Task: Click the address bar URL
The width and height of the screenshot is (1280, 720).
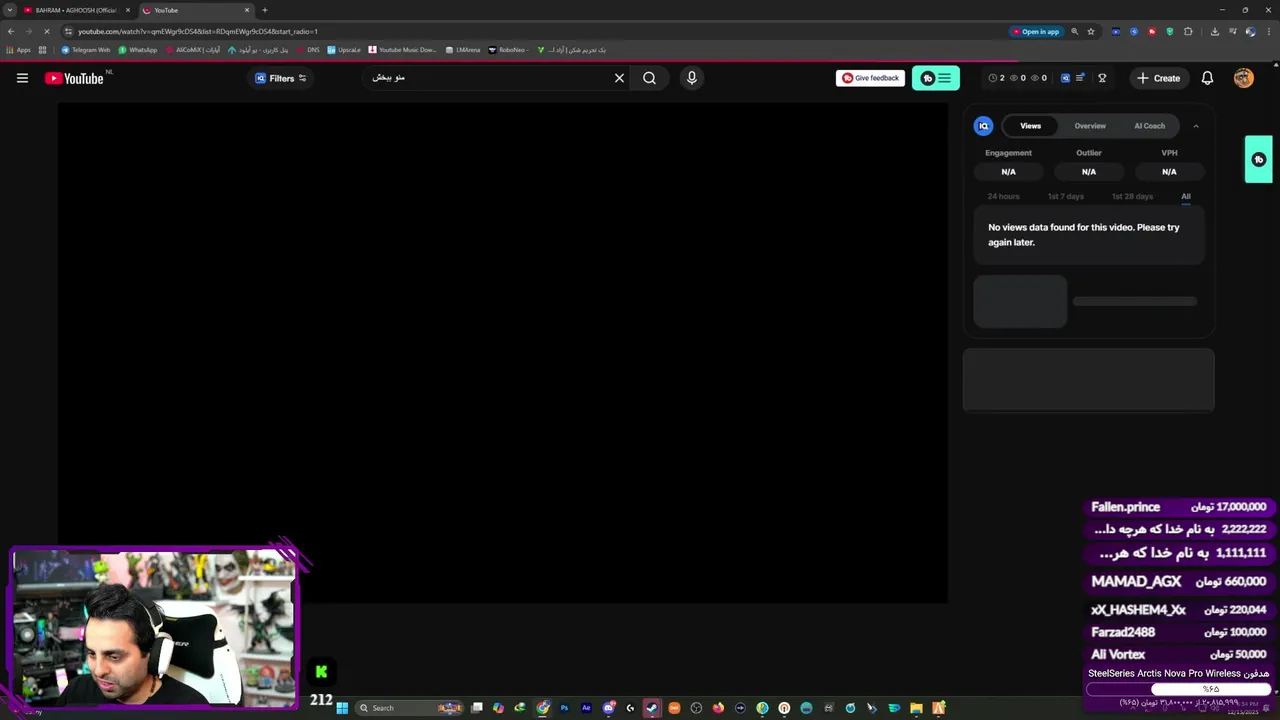Action: pyautogui.click(x=198, y=31)
